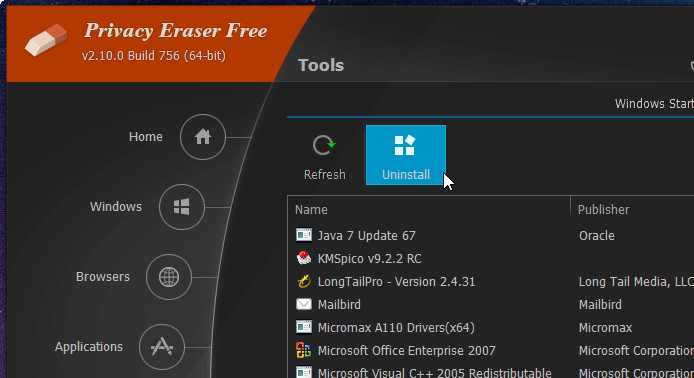Select the Windows Startup tab
Viewport: 694px width, 378px height.
pos(654,104)
